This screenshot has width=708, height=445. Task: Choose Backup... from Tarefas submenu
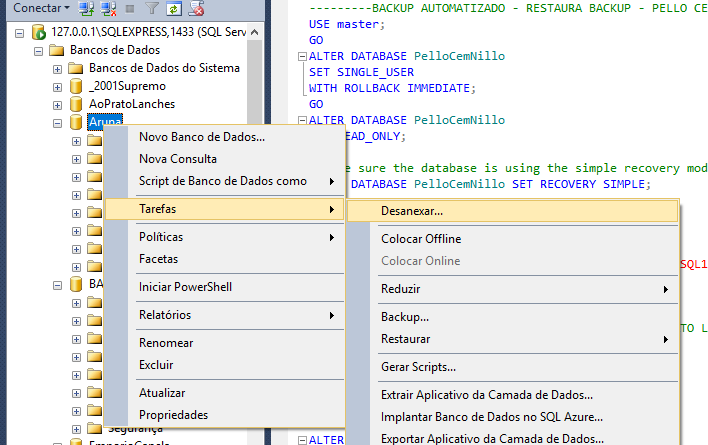tap(512, 317)
